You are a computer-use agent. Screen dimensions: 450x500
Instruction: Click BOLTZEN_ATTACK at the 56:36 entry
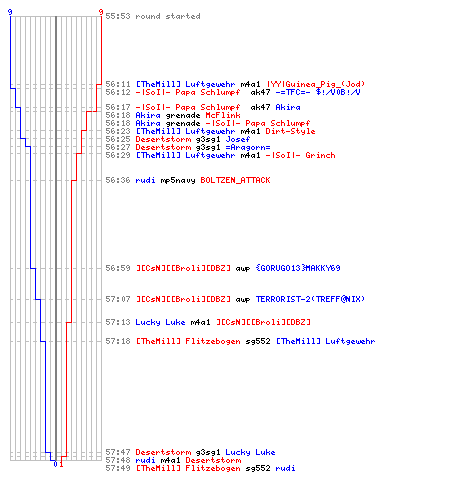[x=235, y=180]
